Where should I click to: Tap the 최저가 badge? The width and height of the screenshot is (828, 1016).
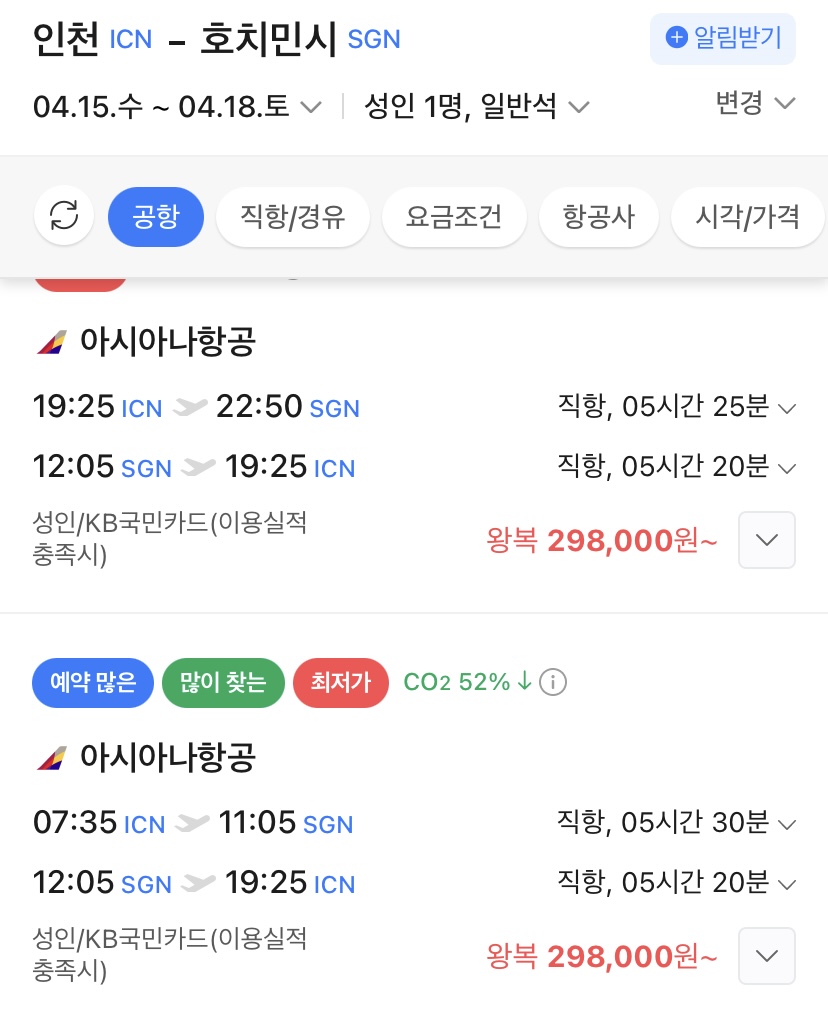340,683
